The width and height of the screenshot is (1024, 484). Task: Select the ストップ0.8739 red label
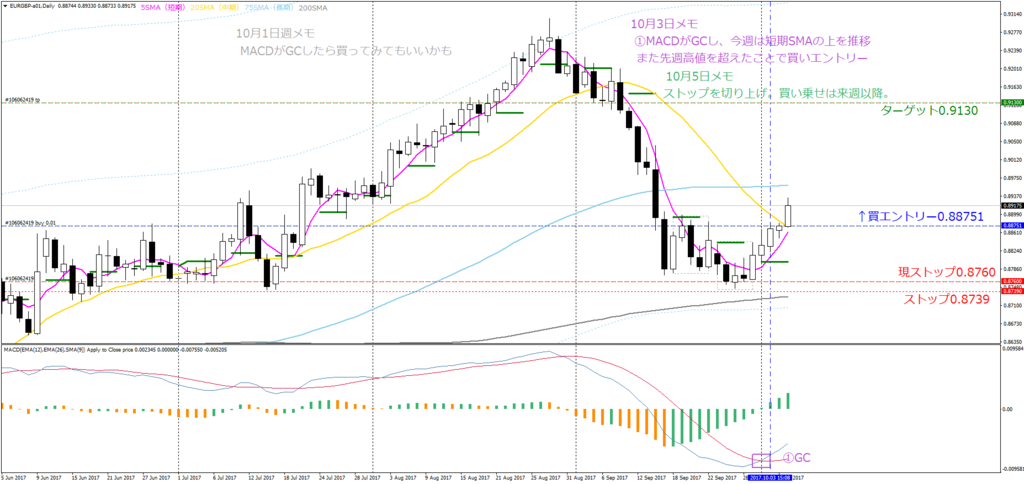coord(945,298)
